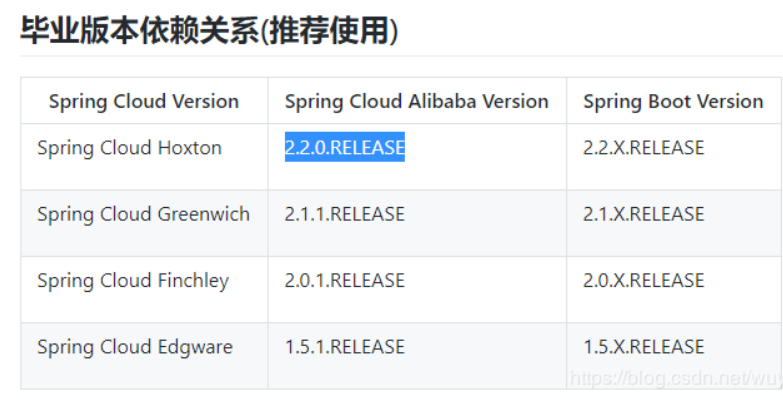Click the word Greenwich in second row
The width and height of the screenshot is (783, 400).
203,214
